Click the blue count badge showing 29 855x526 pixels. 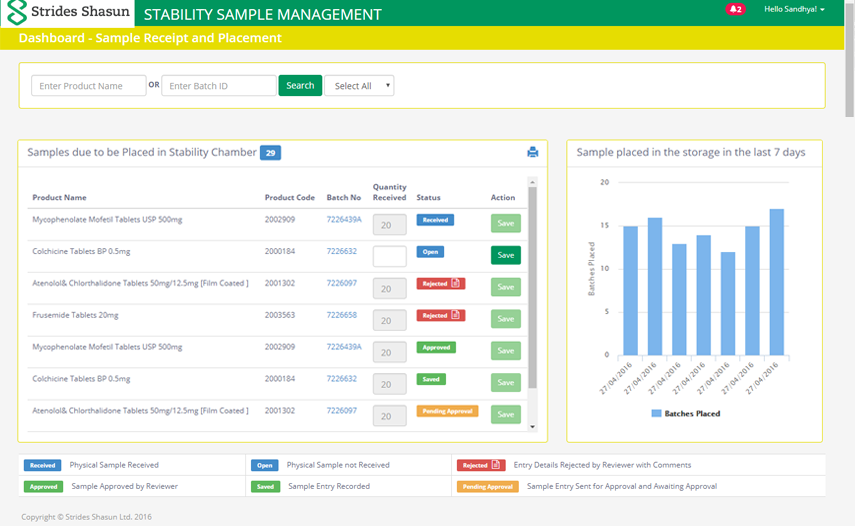(270, 153)
